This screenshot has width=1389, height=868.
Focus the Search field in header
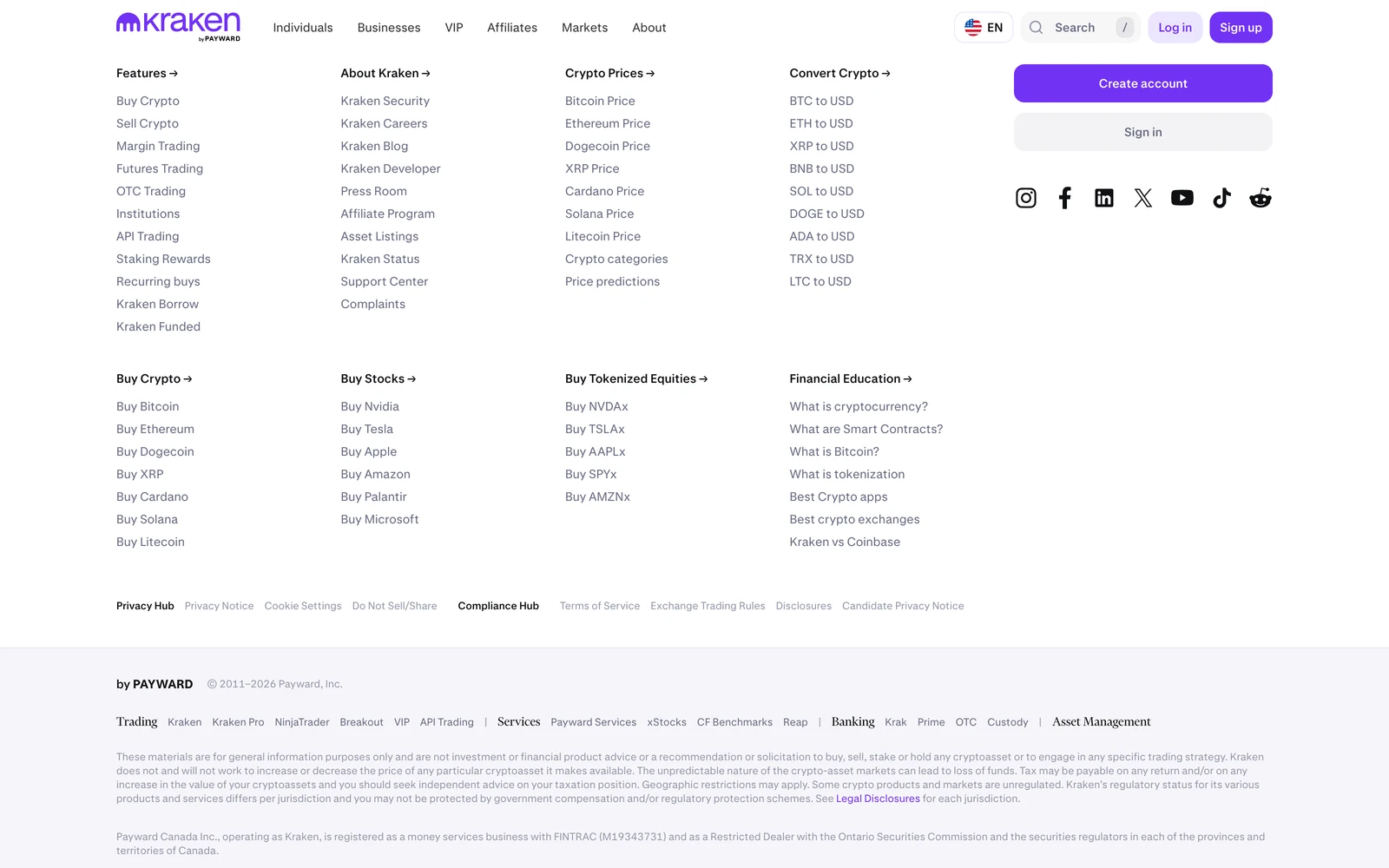(1081, 28)
